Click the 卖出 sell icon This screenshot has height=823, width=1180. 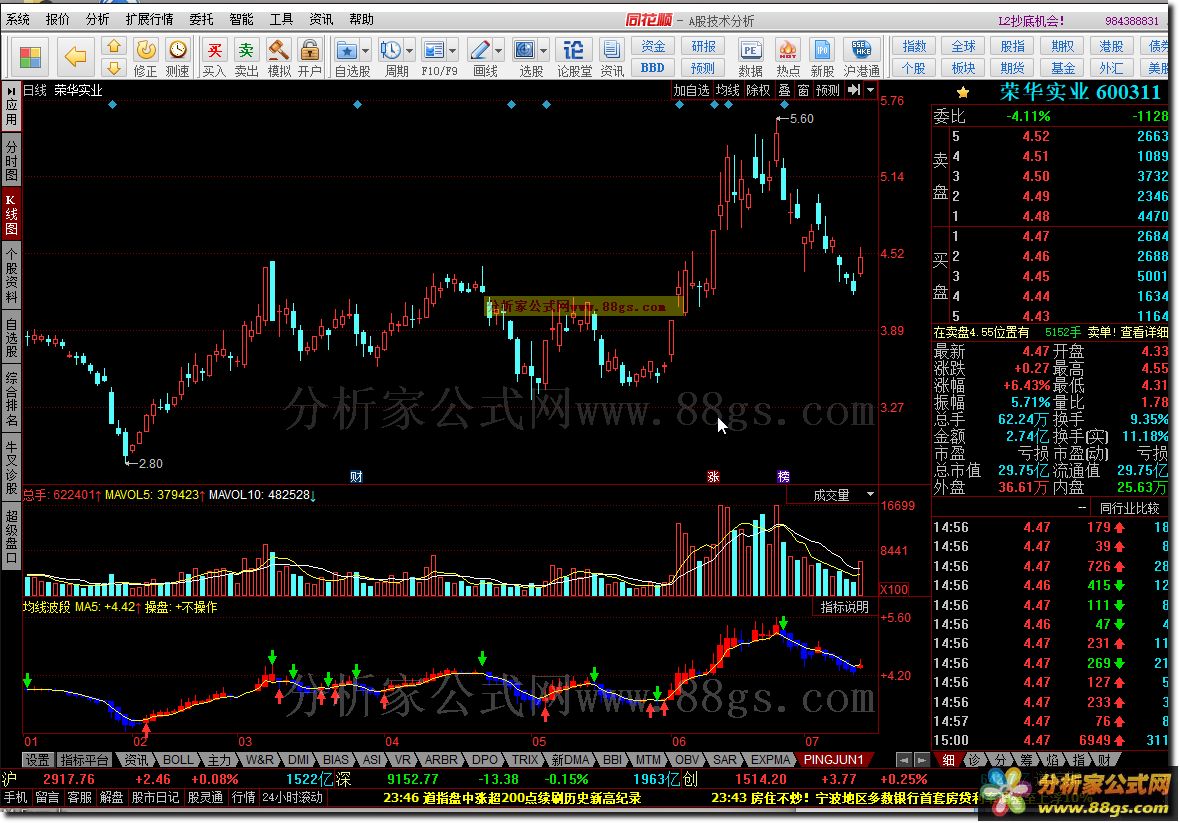pos(246,50)
